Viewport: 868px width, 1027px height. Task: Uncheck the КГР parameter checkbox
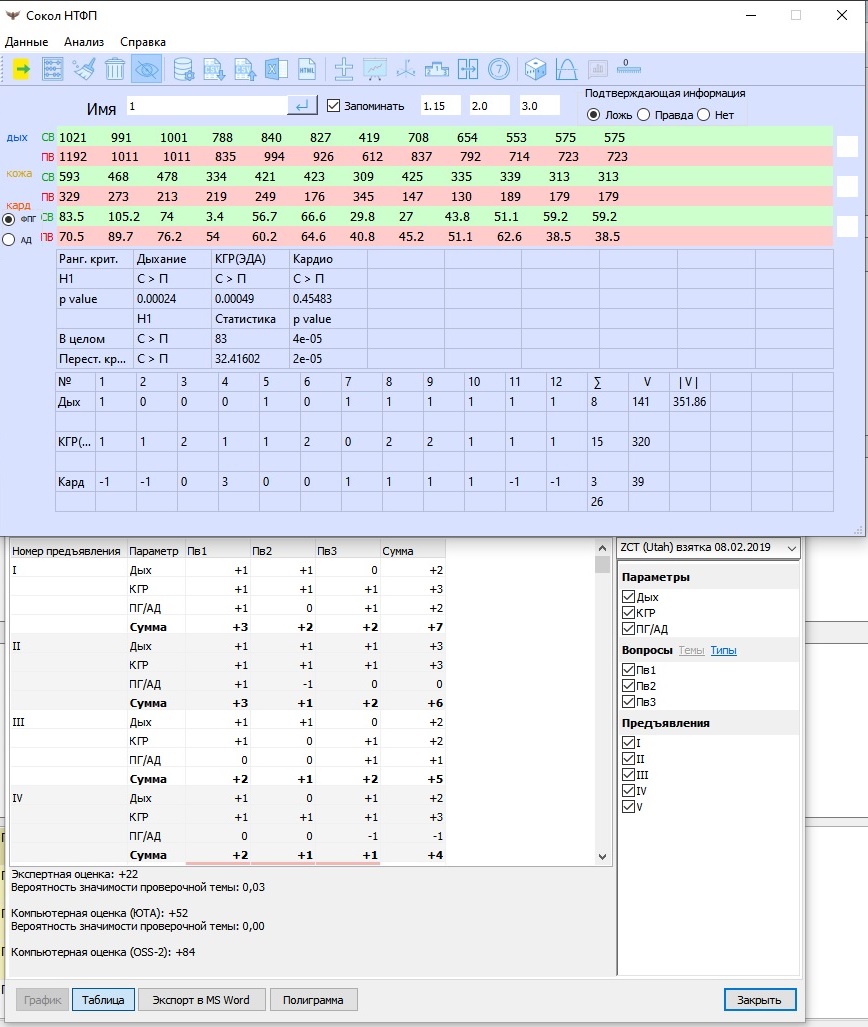(x=628, y=613)
